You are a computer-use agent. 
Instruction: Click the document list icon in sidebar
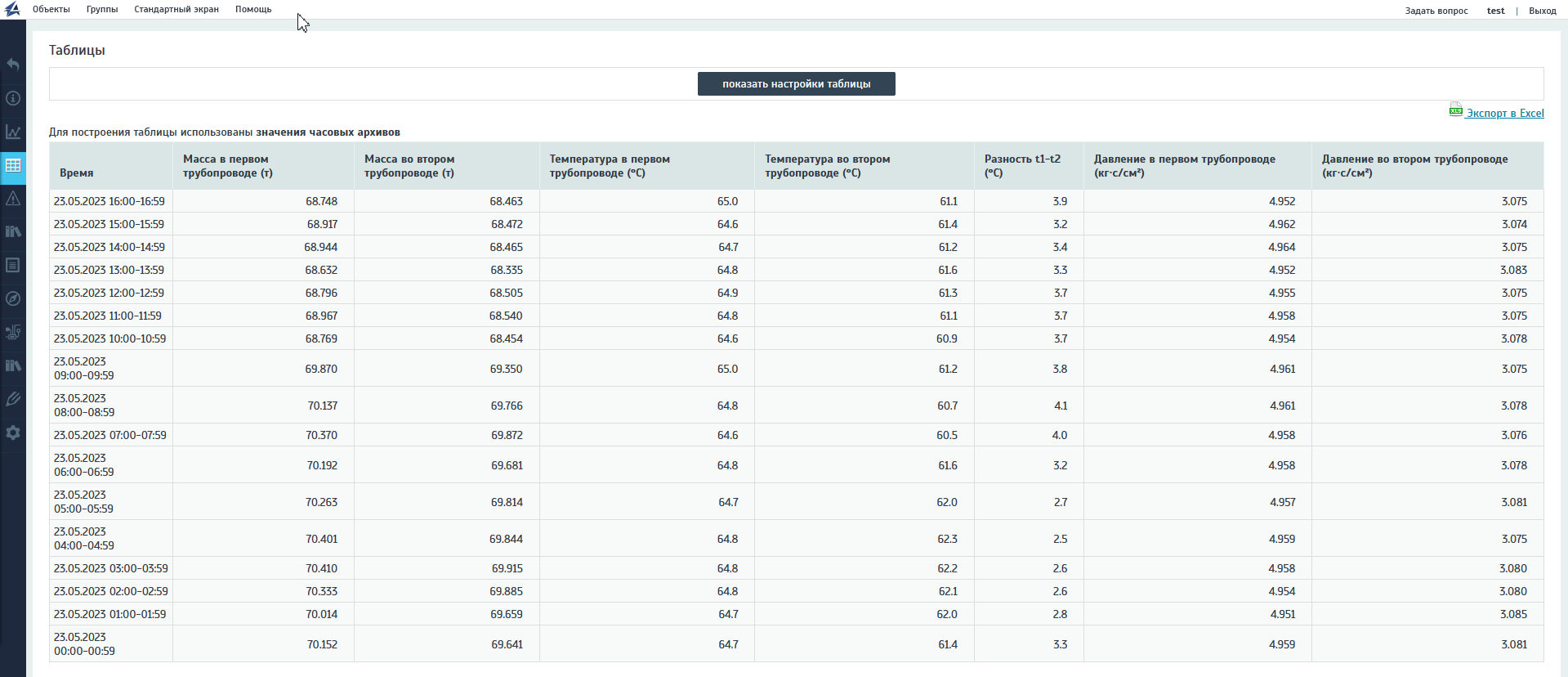(x=13, y=265)
